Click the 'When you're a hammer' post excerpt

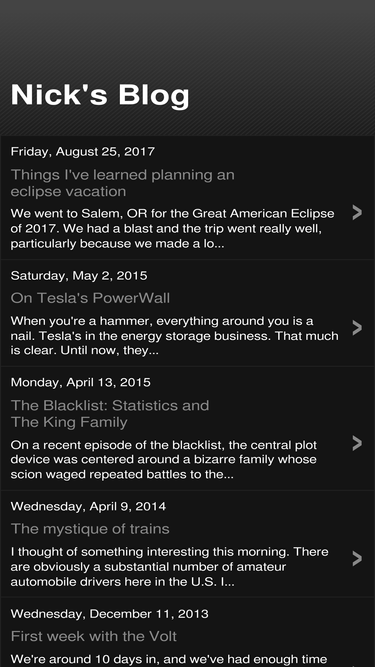pyautogui.click(x=175, y=336)
